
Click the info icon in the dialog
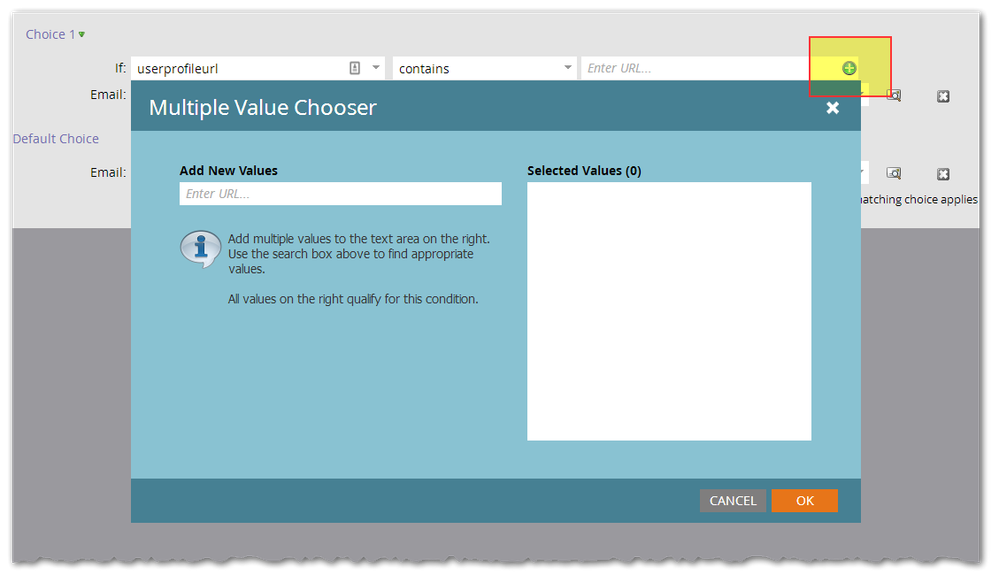(x=201, y=249)
